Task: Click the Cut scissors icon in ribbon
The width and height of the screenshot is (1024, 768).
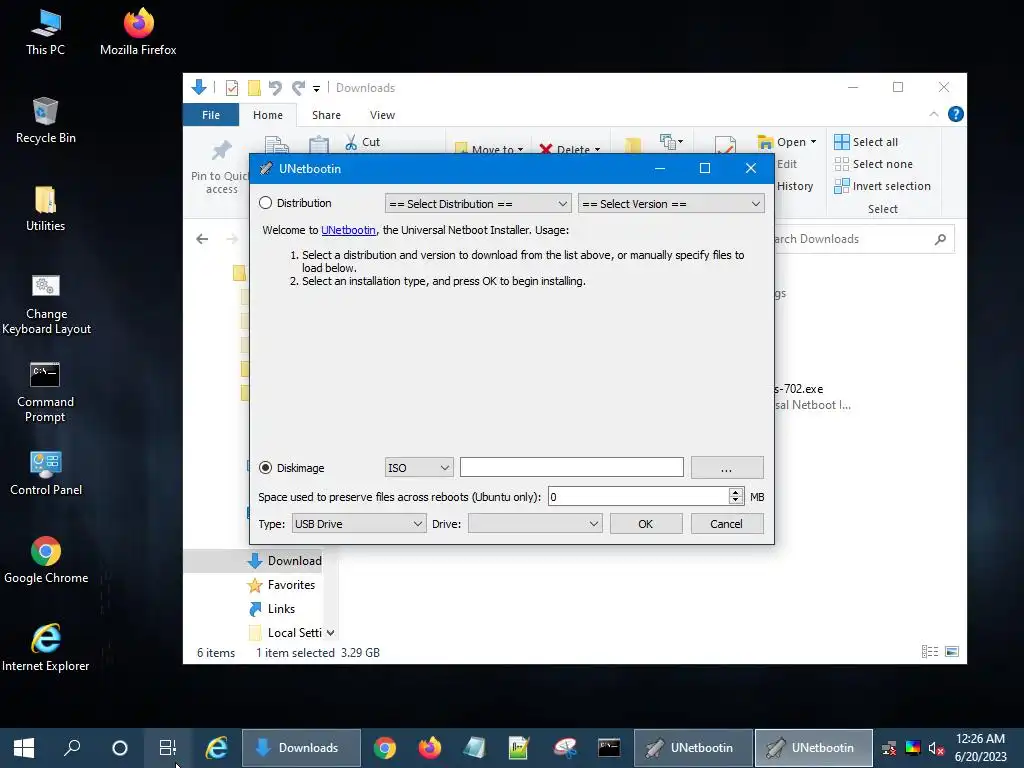Action: point(351,142)
